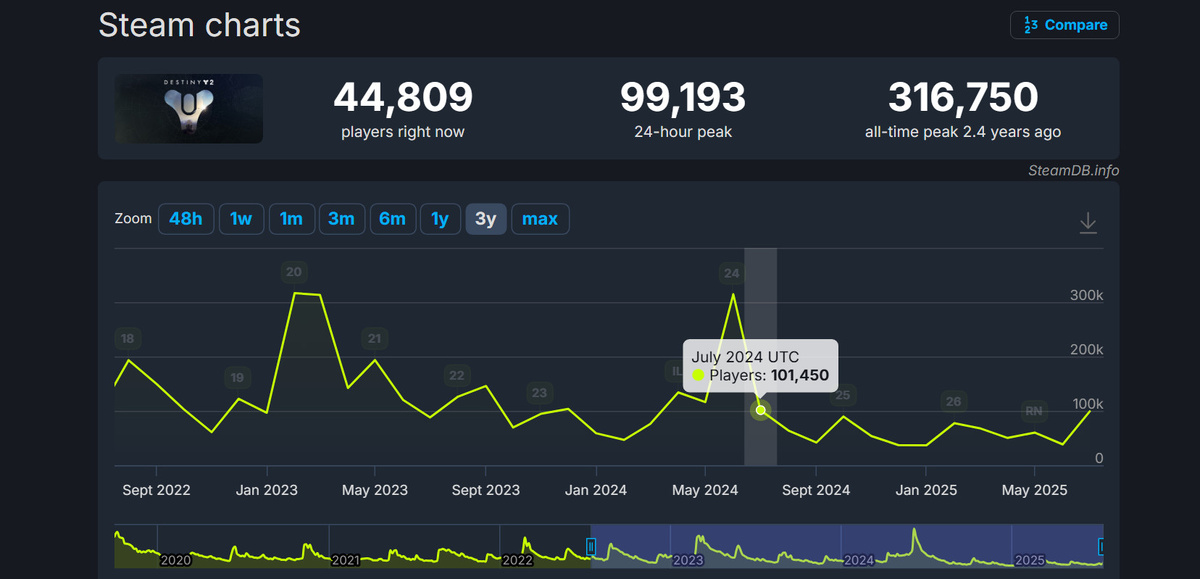Click the RN marker on the chart
The image size is (1200, 579).
[1033, 410]
